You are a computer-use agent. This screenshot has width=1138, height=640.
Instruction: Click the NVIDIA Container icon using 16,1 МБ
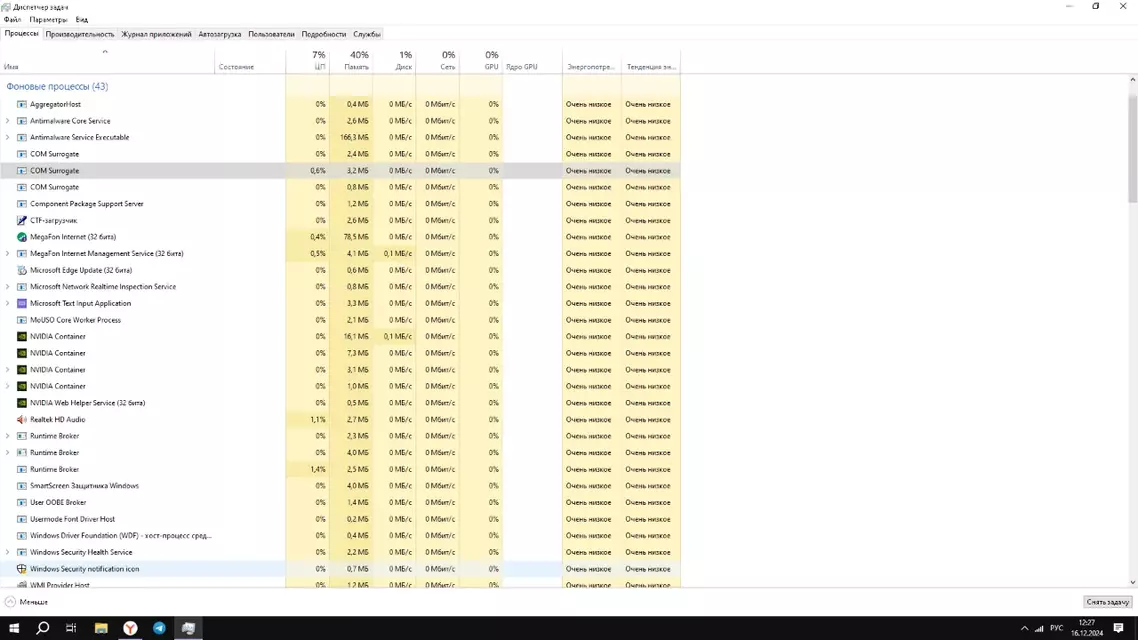(22, 337)
